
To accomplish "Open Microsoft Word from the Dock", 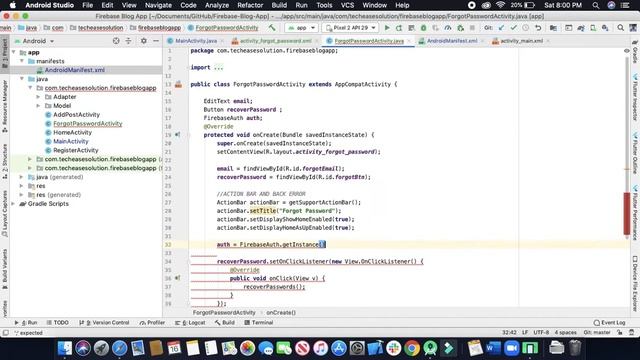I will pyautogui.click(x=493, y=348).
